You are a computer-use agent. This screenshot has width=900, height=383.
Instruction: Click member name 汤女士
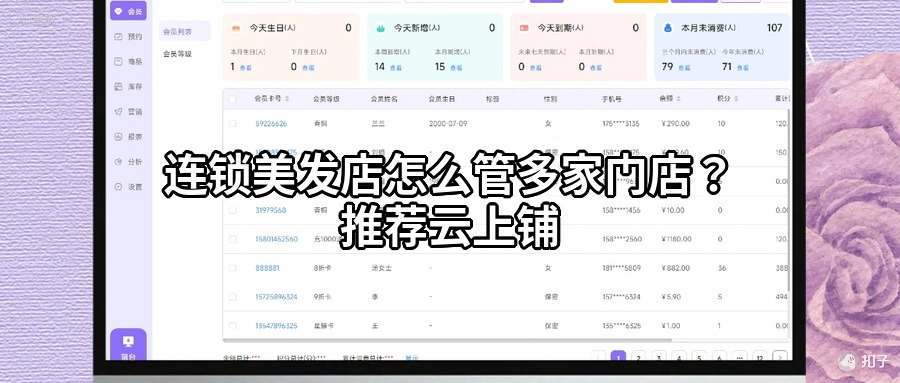click(x=381, y=268)
